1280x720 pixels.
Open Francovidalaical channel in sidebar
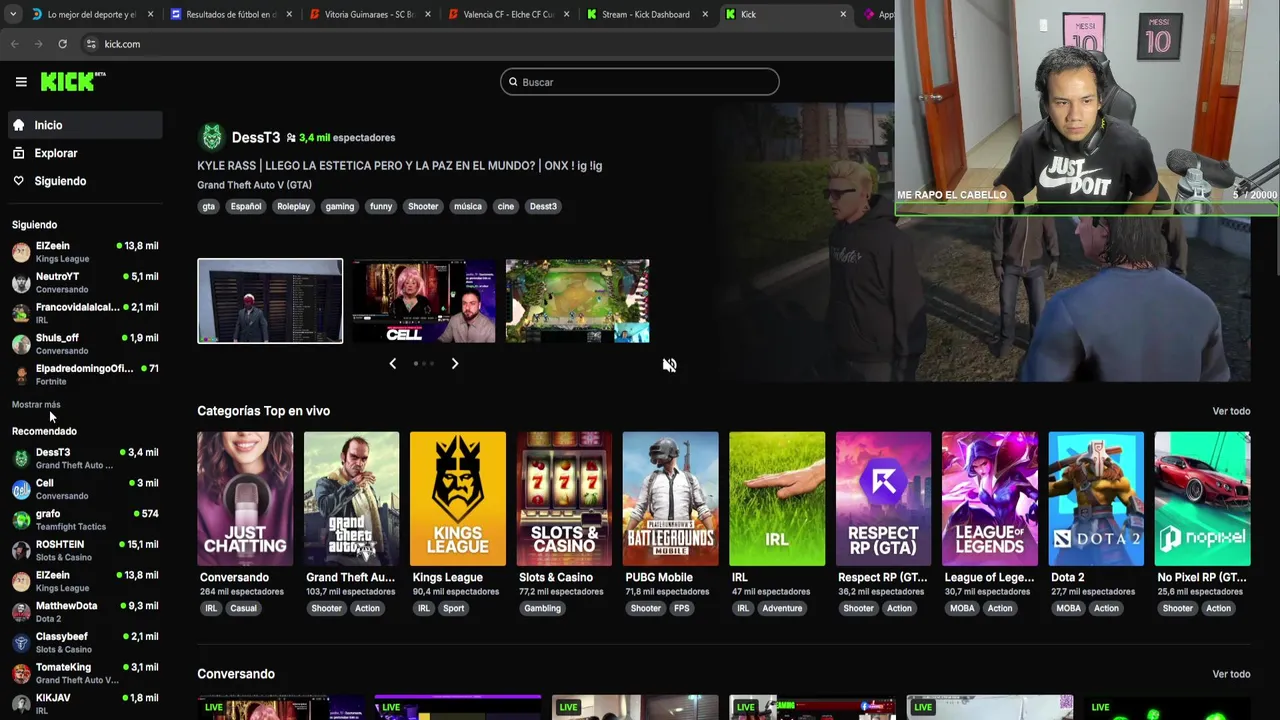[85, 313]
